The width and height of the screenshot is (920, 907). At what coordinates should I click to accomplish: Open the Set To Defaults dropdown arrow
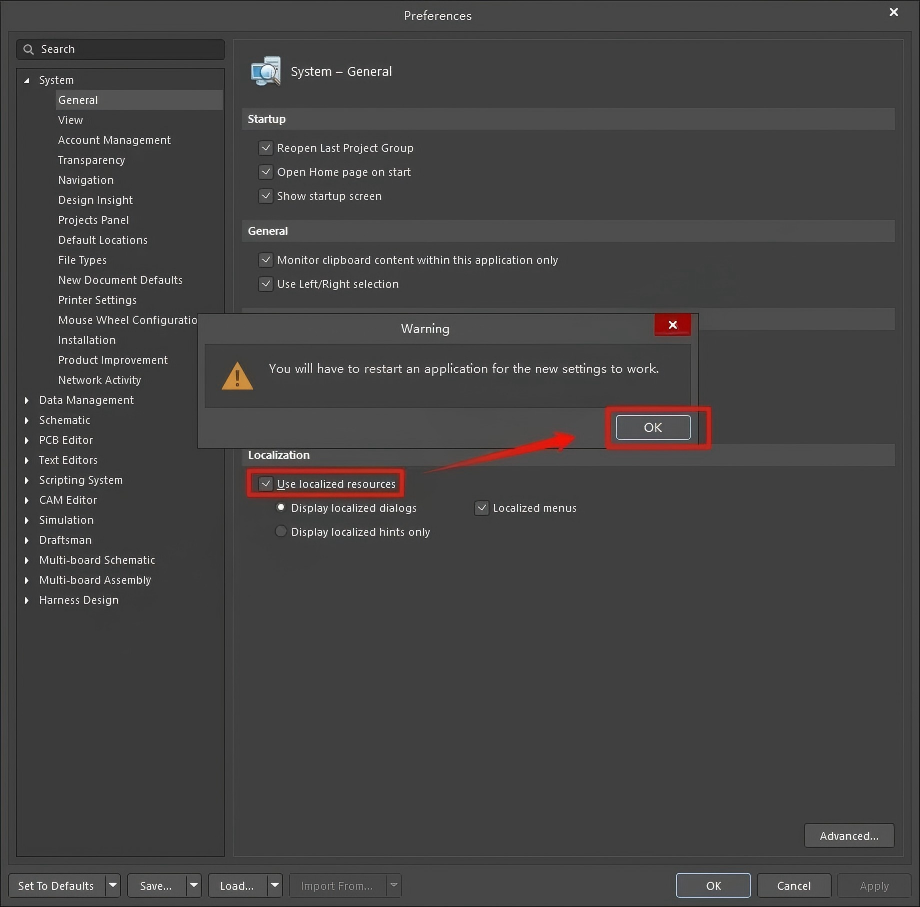(x=113, y=885)
